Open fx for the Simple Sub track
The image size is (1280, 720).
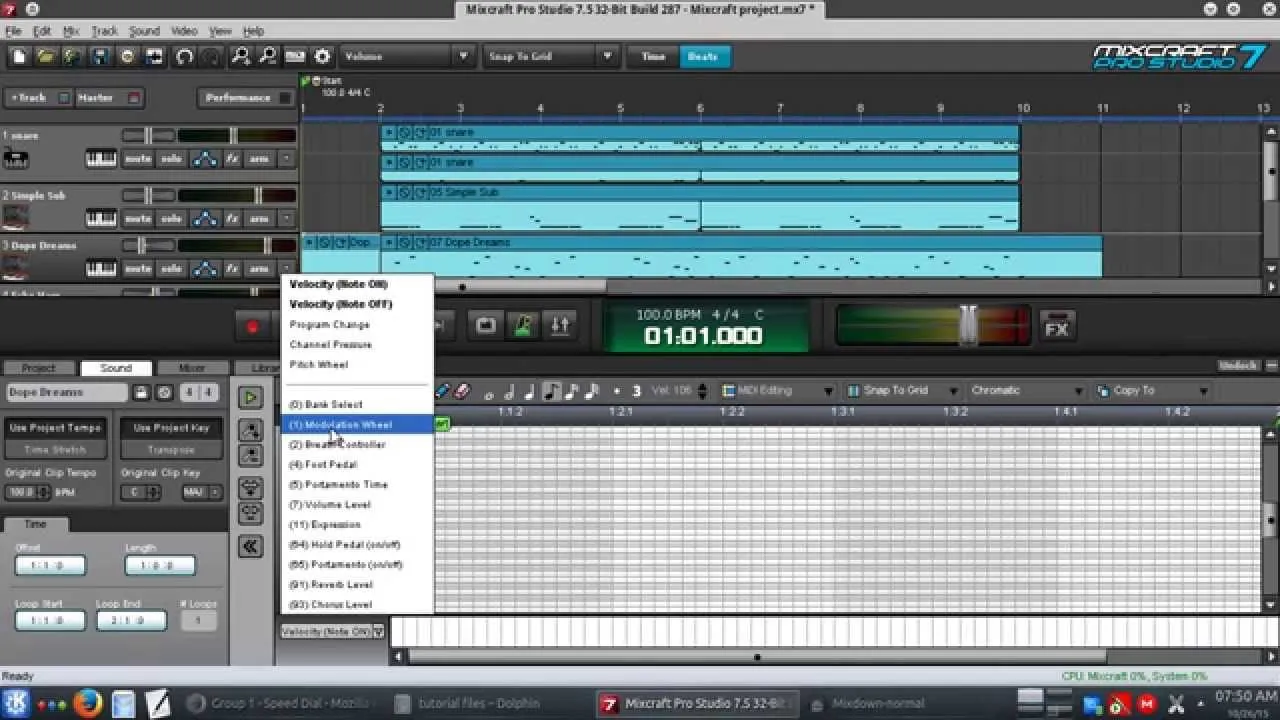coord(232,219)
